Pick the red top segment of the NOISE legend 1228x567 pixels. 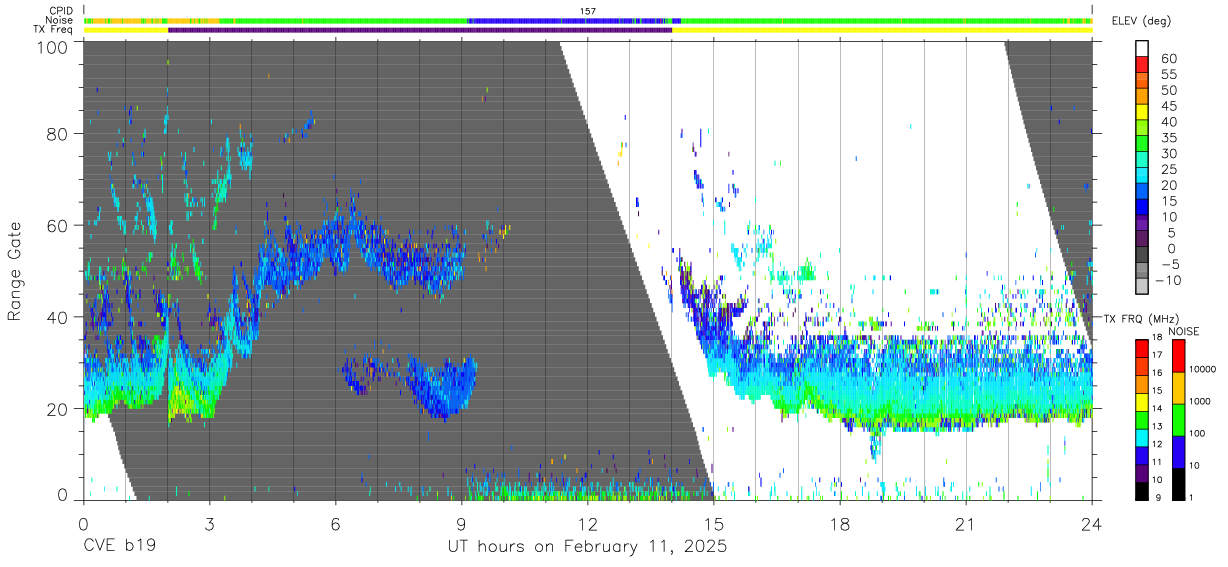pos(1181,355)
